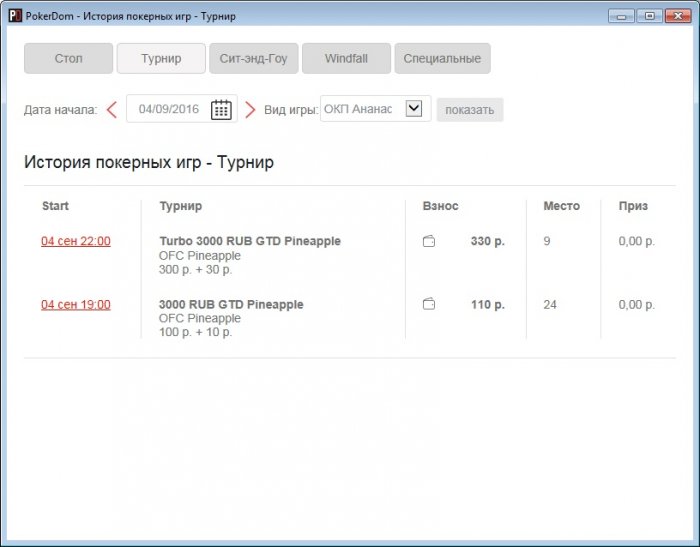Open the 04 сен 19:00 tournament link
Image resolution: width=700 pixels, height=547 pixels.
tap(76, 304)
